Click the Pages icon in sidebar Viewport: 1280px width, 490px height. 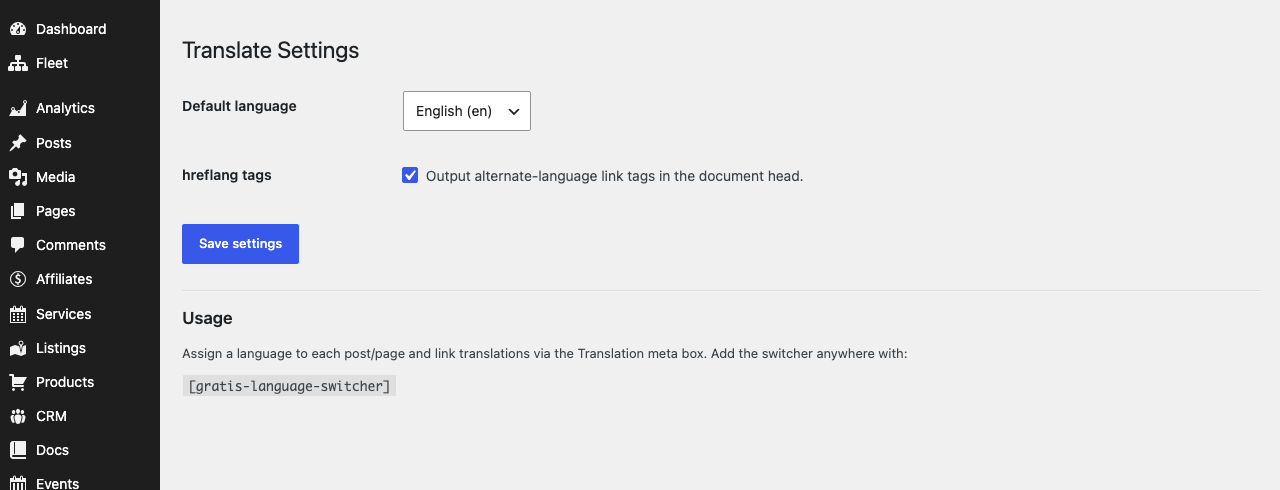pyautogui.click(x=18, y=211)
